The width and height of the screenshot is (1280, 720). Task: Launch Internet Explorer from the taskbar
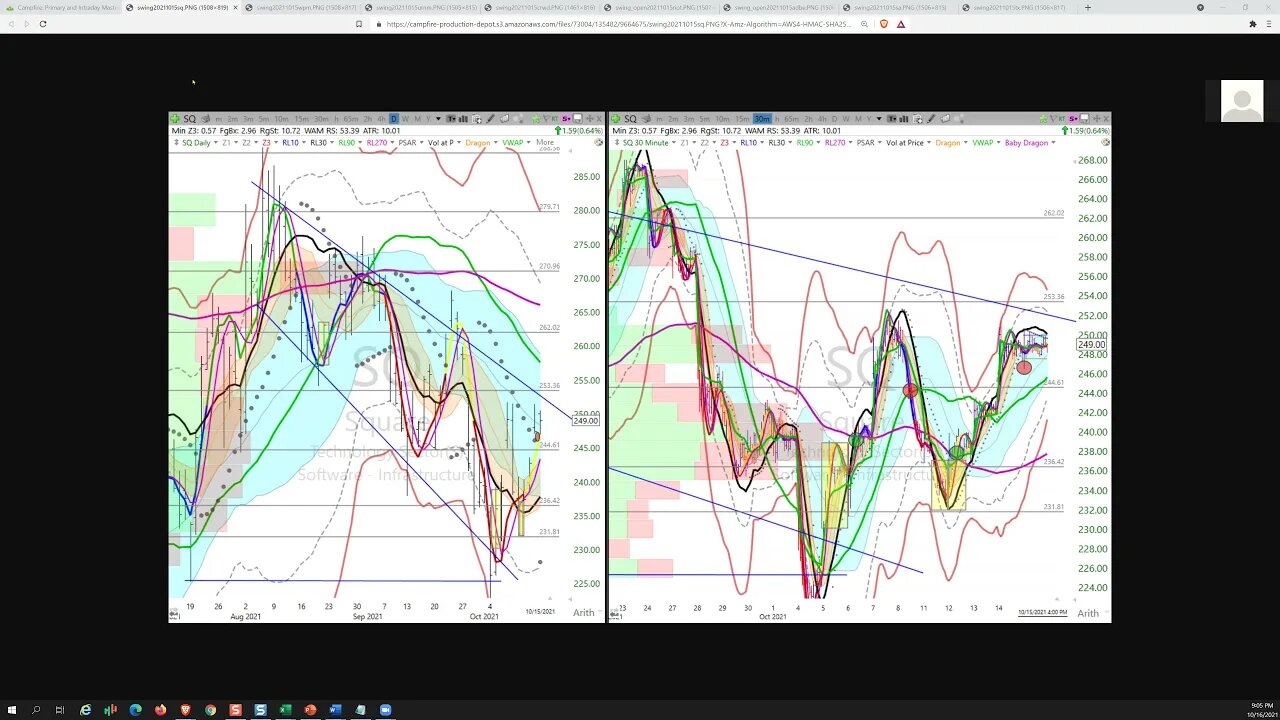(x=85, y=710)
